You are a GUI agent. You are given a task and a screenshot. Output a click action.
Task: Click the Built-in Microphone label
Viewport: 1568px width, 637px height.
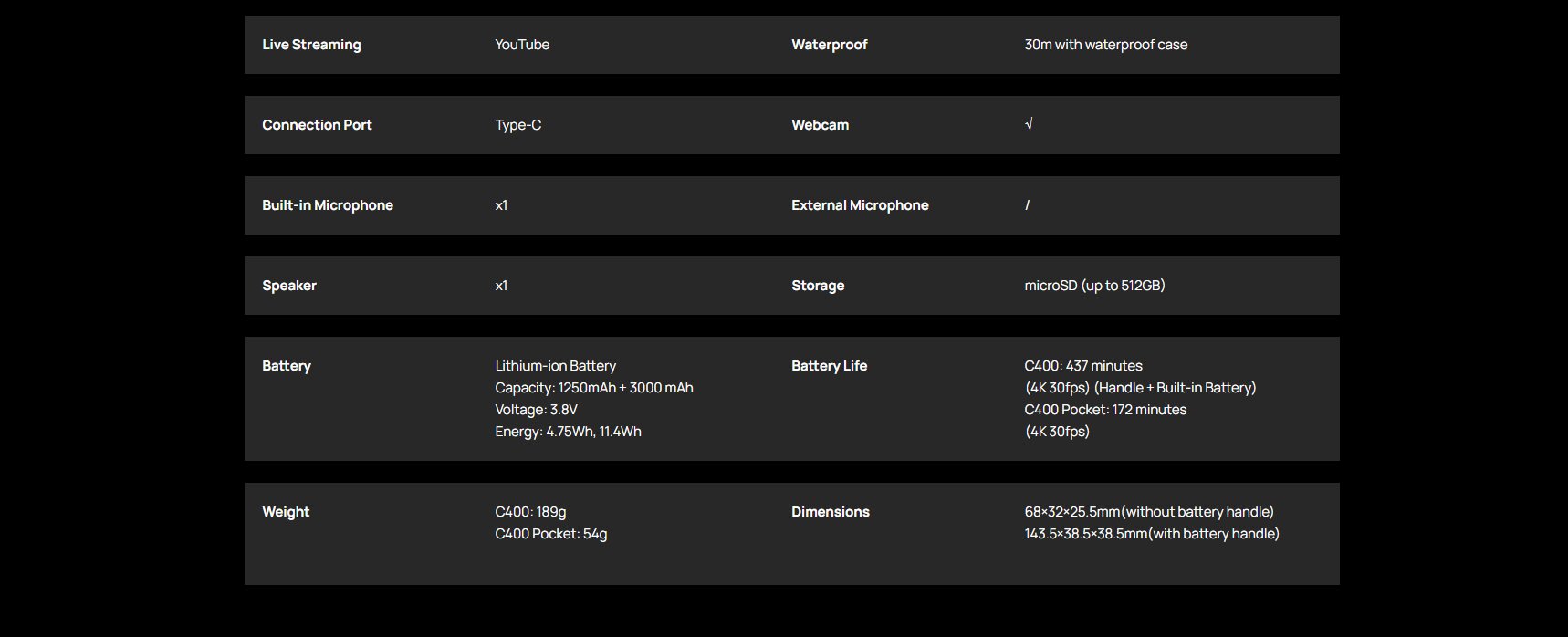point(327,205)
